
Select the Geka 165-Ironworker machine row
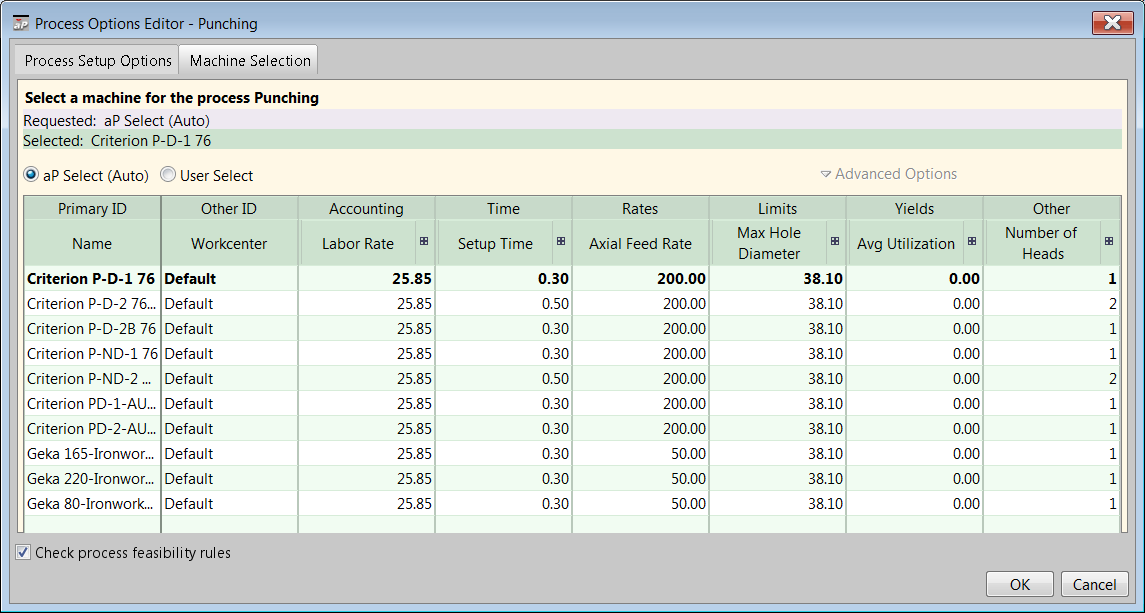point(572,453)
